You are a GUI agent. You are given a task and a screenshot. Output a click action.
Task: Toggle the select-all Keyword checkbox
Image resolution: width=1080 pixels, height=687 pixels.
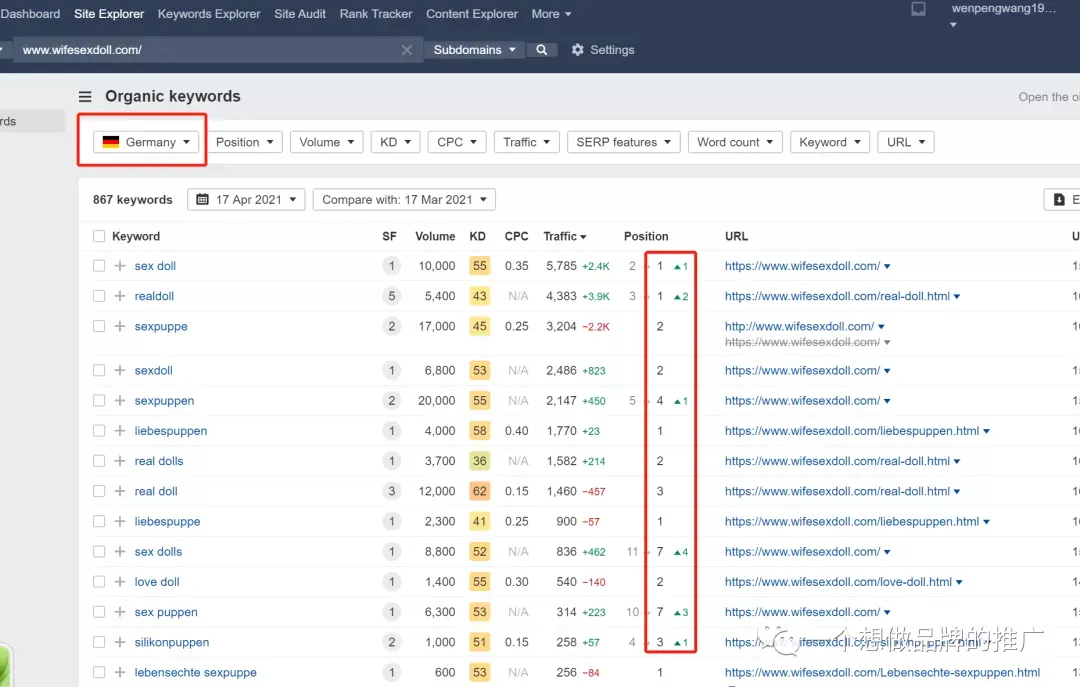(99, 236)
